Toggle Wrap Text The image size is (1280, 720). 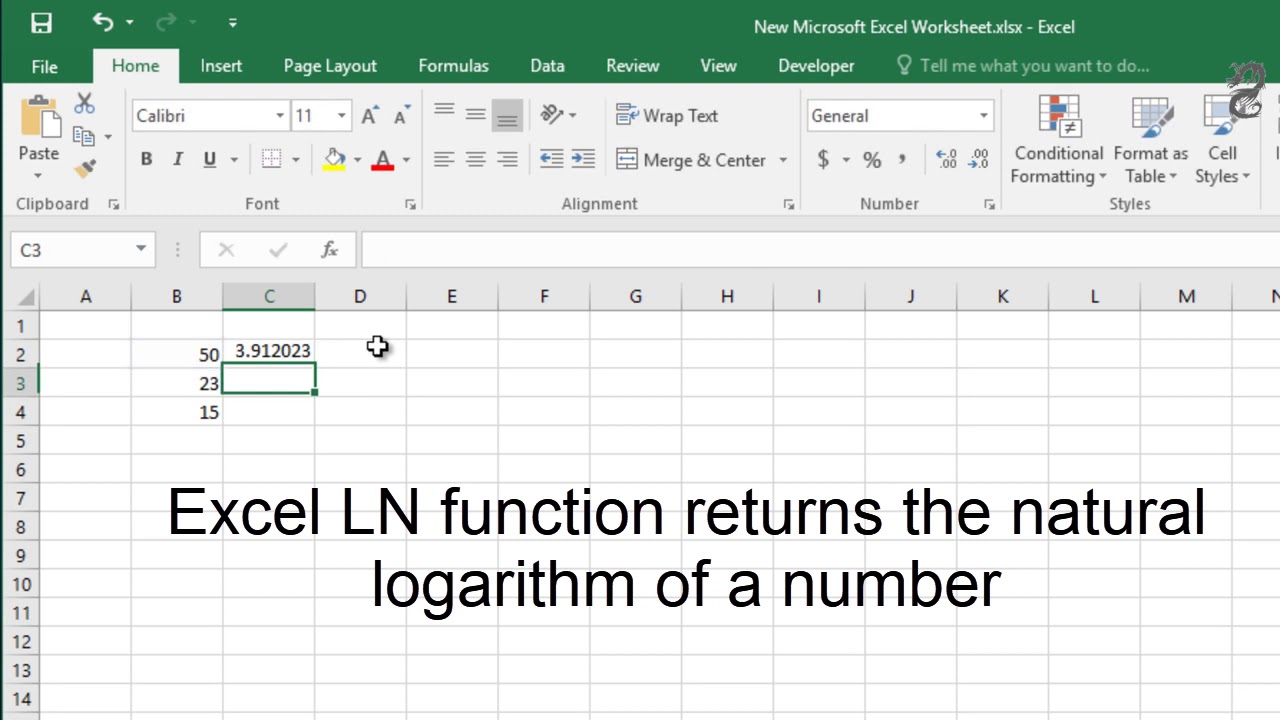pyautogui.click(x=667, y=115)
